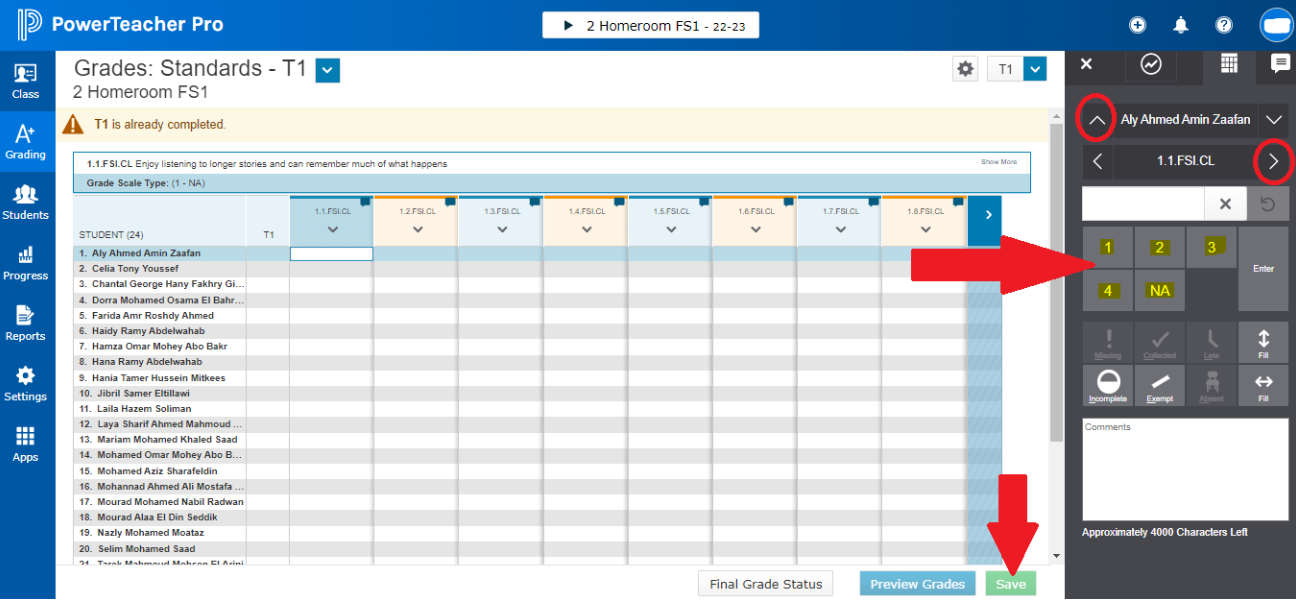Click the vertical Fill button
The image size is (1296, 600).
pyautogui.click(x=1263, y=341)
